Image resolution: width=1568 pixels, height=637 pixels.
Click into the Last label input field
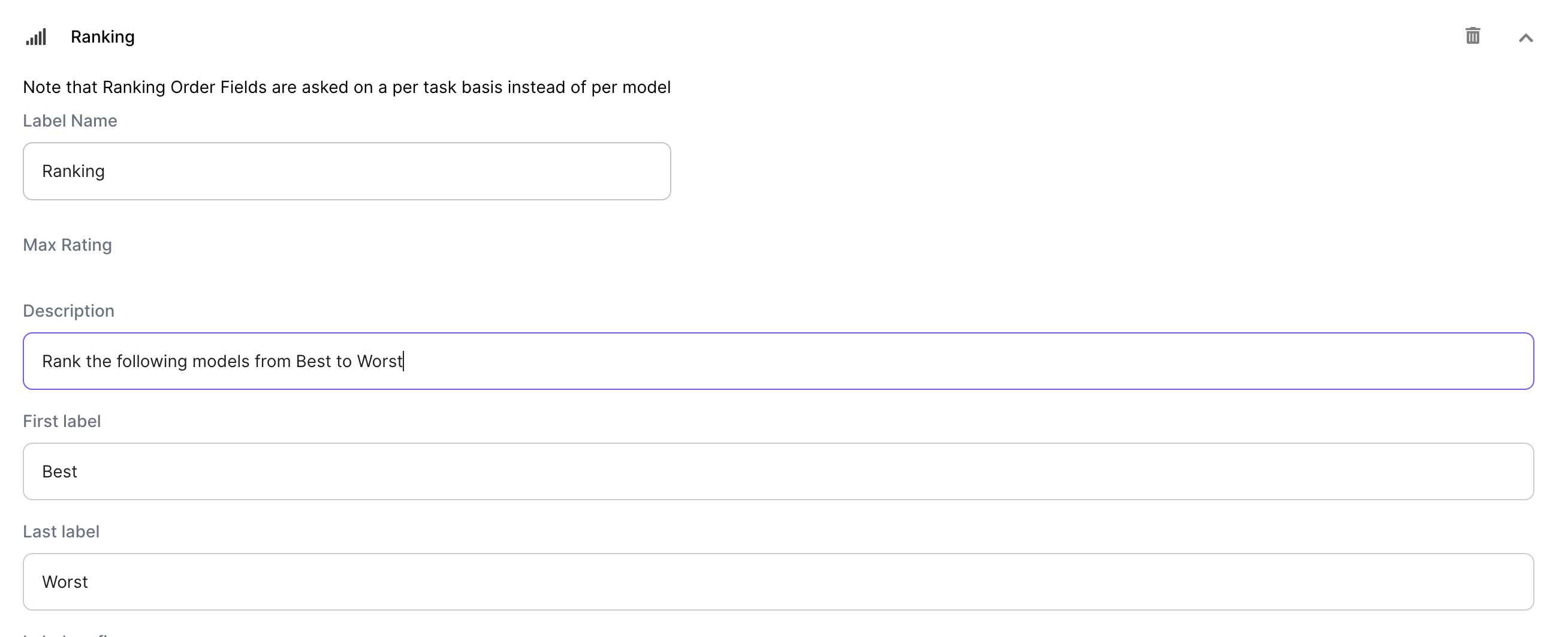(x=778, y=582)
